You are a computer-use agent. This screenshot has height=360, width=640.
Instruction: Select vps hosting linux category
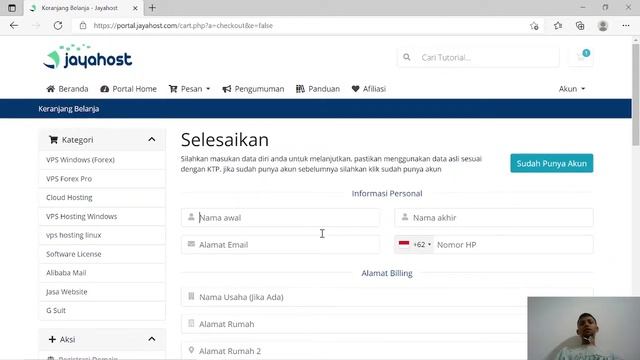[102, 235]
